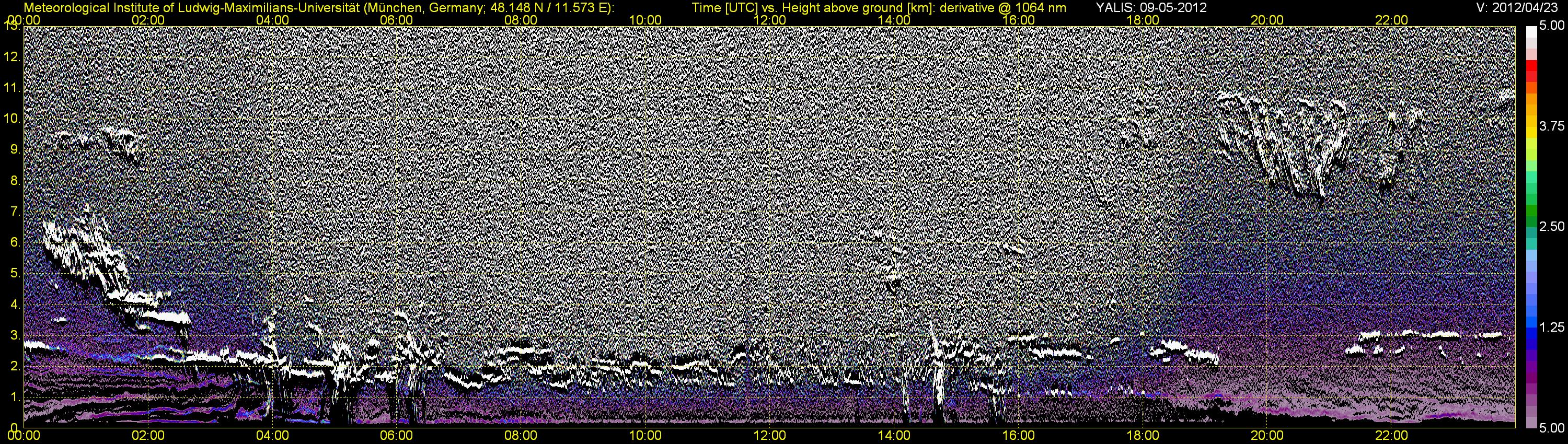This screenshot has height=444, width=1568.
Task: Click '04:00' on the bottom time axis
Action: pos(273,436)
